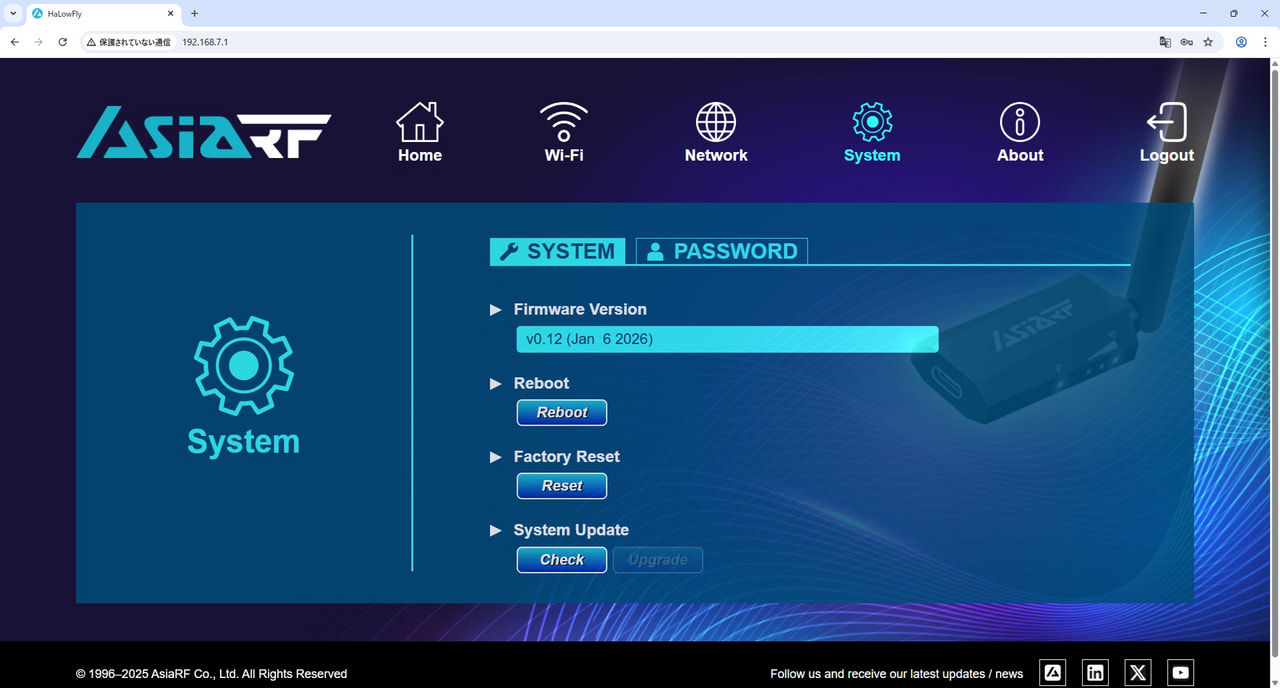Open the About info icon
1280x688 pixels.
point(1020,123)
